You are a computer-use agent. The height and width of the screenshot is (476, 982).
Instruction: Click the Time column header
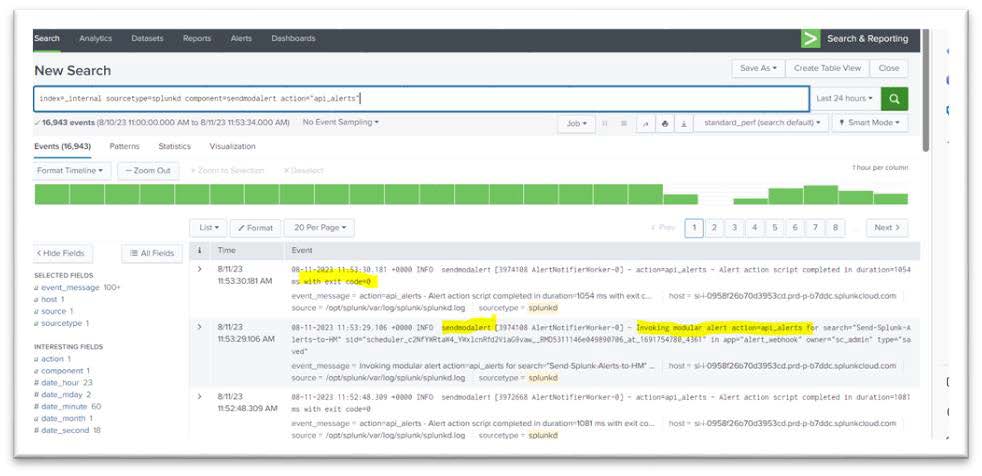point(226,251)
